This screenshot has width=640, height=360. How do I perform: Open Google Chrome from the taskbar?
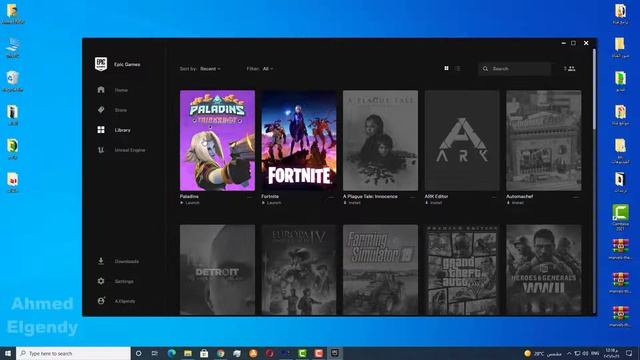tap(220, 353)
